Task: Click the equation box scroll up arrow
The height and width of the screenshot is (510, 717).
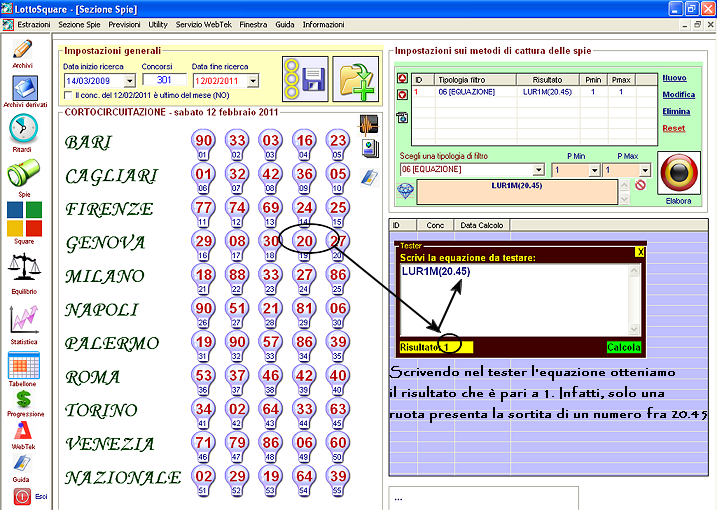Action: coord(624,185)
